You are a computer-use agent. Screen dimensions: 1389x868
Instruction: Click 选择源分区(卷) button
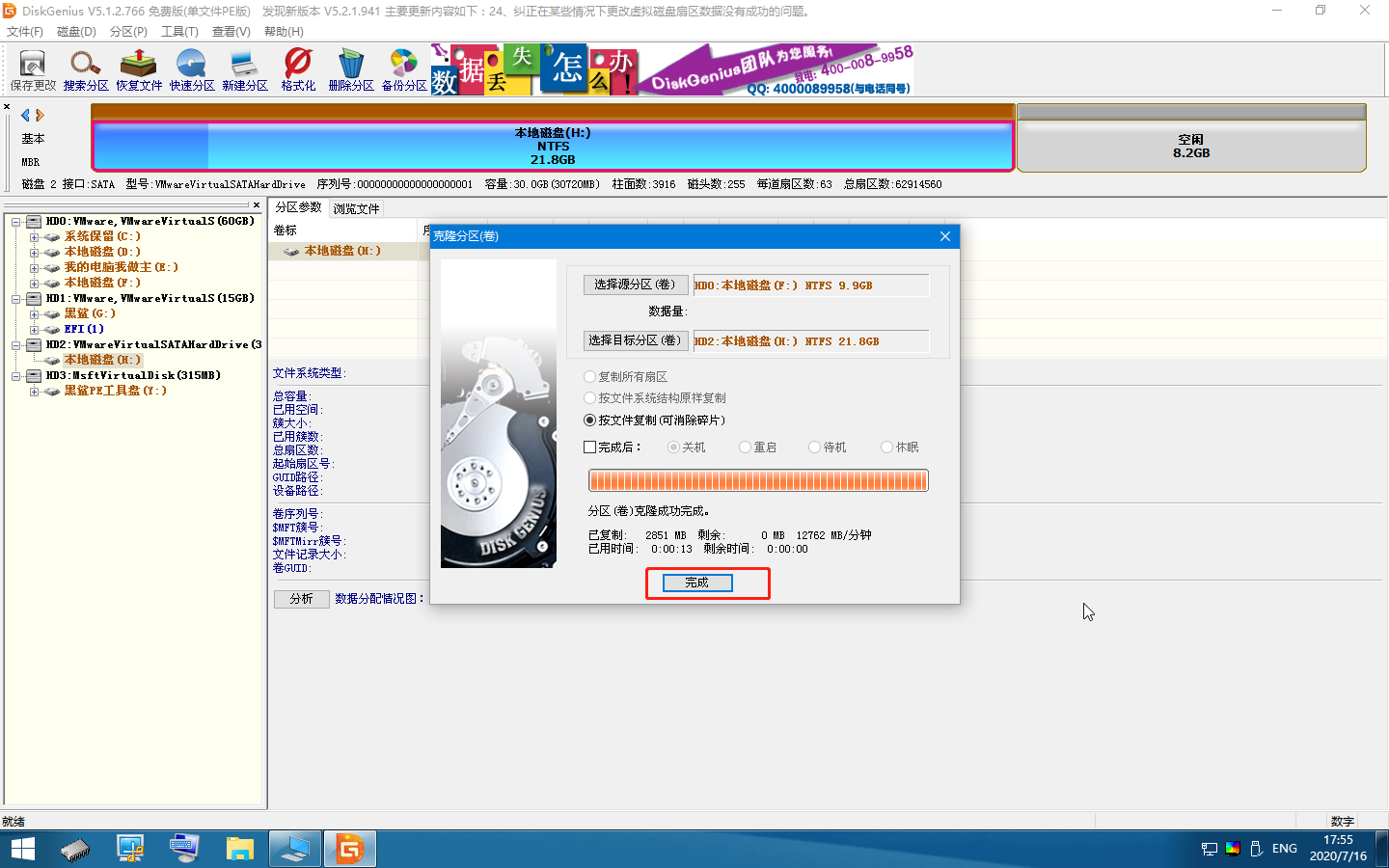coord(635,285)
